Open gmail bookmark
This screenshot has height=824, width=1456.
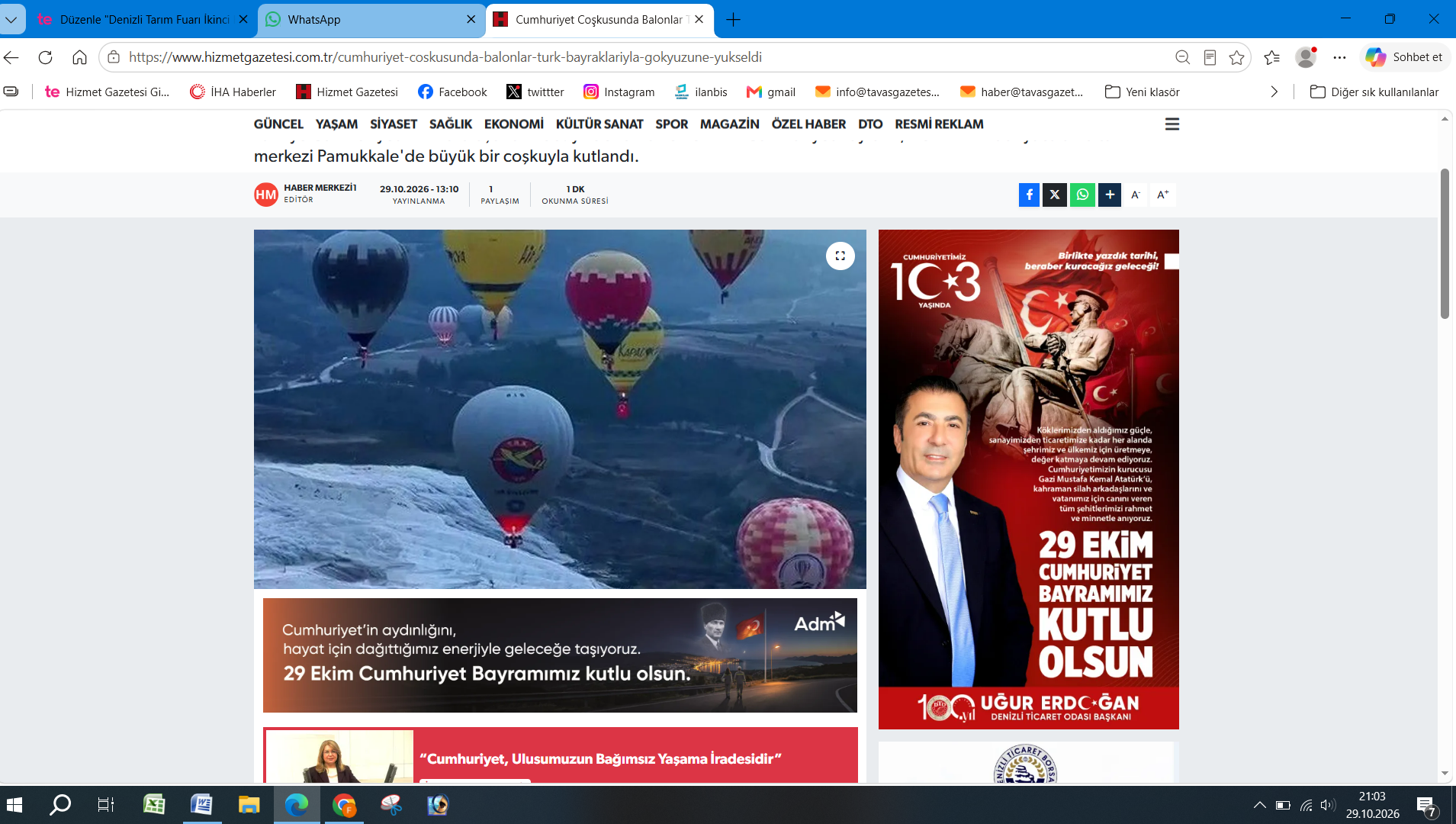[x=770, y=92]
